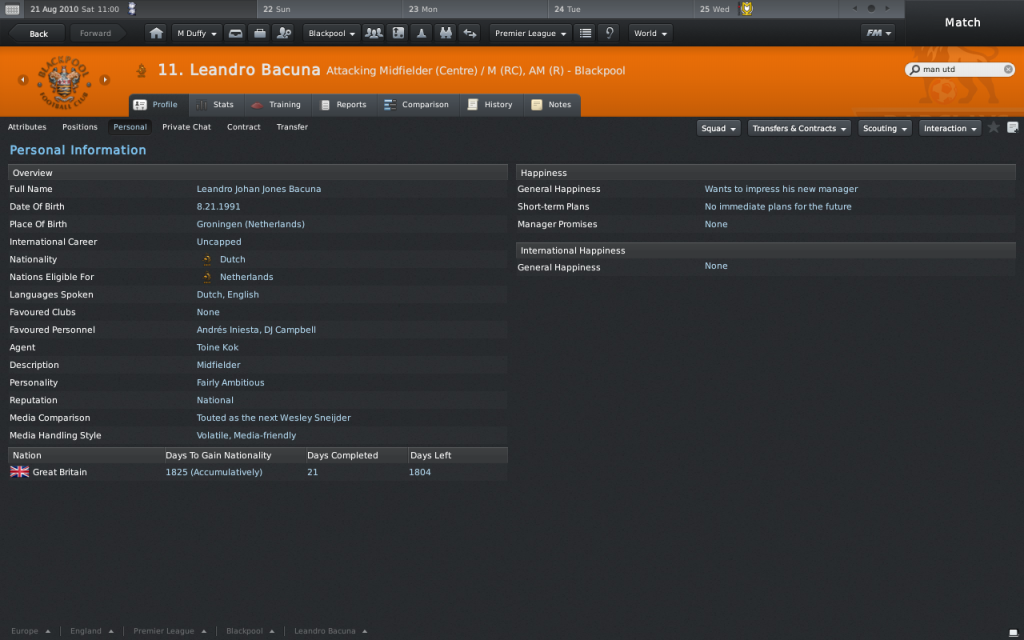Open Premier League breadcrumb at bottom

point(169,631)
